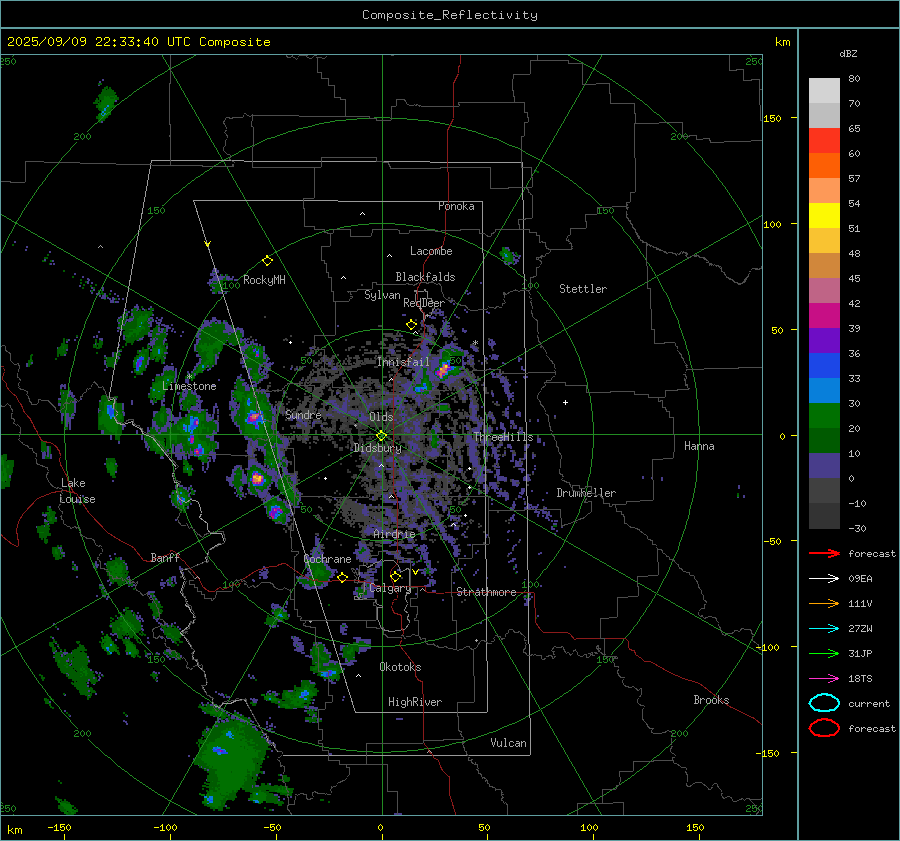Click the Brooks label
The width and height of the screenshot is (900, 841).
711,700
